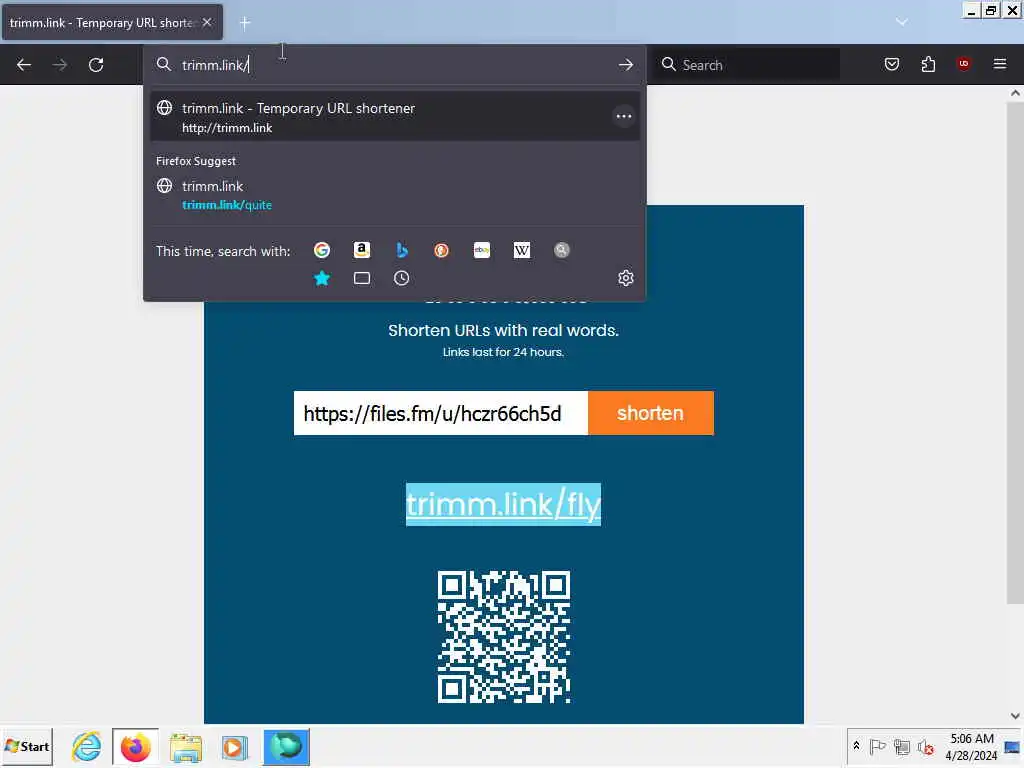Open the three-dot menu on trimm.link result
The image size is (1024, 768).
pyautogui.click(x=624, y=116)
